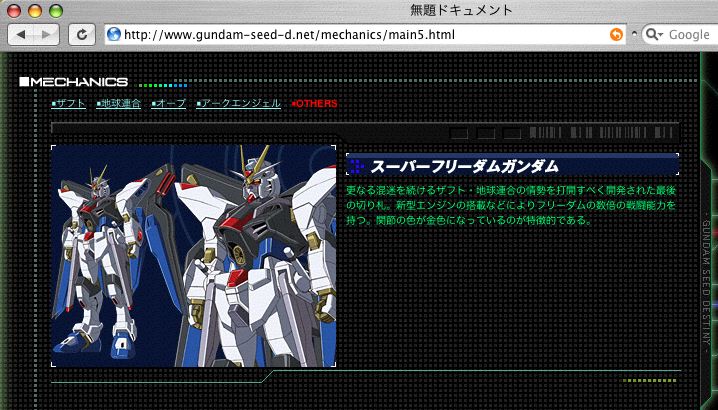Image resolution: width=718 pixels, height=410 pixels.
Task: Open the Google search magnifier dropdown
Action: [x=654, y=34]
